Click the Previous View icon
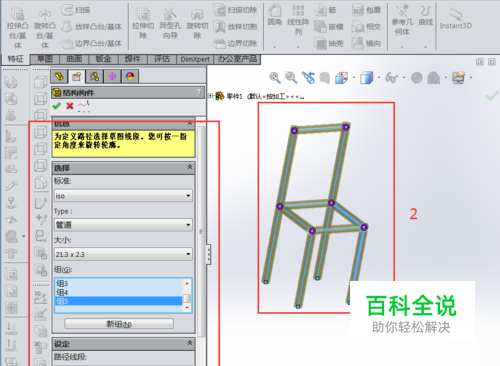This screenshot has width=500, height=366. (x=308, y=78)
